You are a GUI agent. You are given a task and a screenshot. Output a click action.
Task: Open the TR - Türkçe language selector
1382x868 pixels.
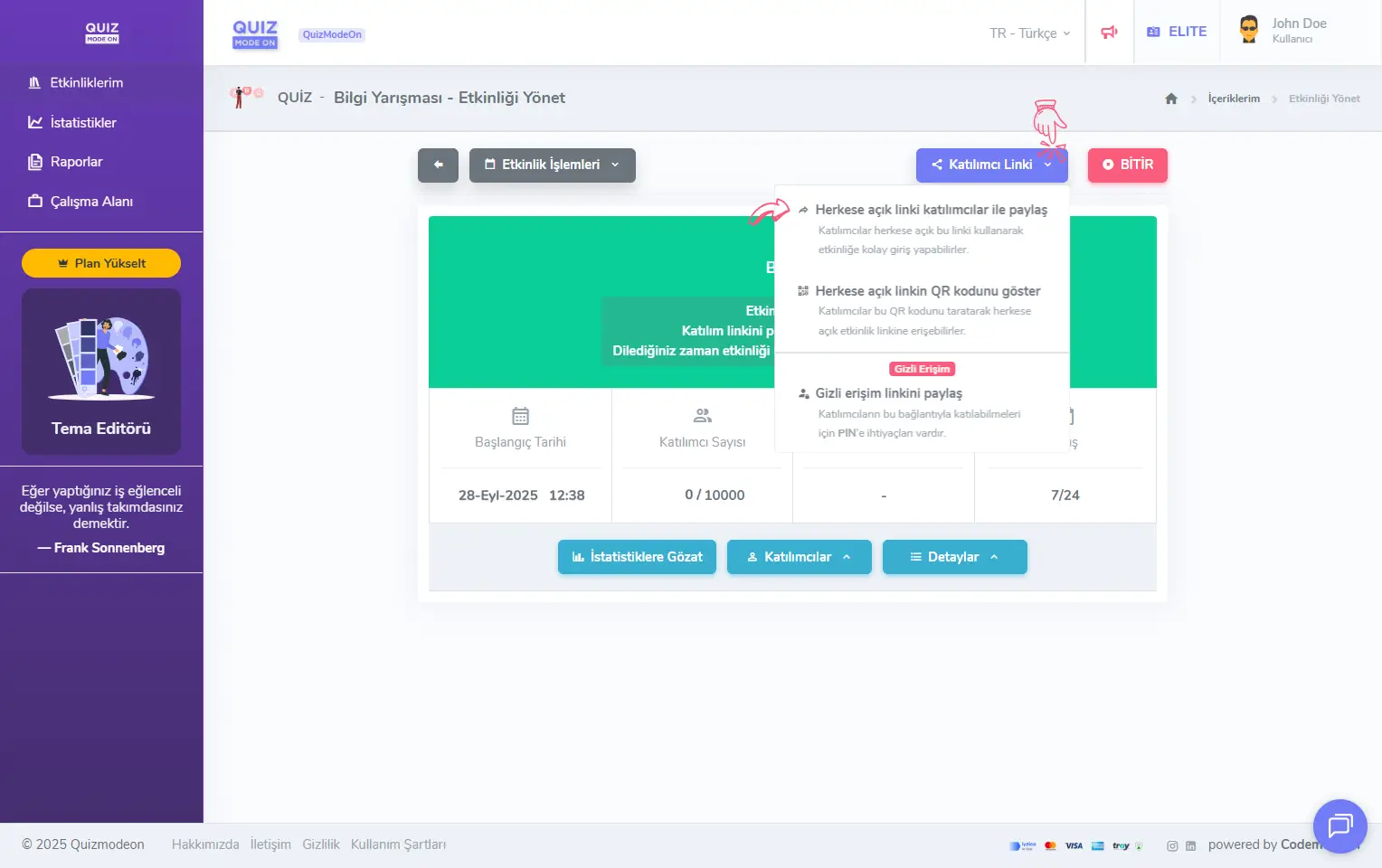pos(1029,33)
